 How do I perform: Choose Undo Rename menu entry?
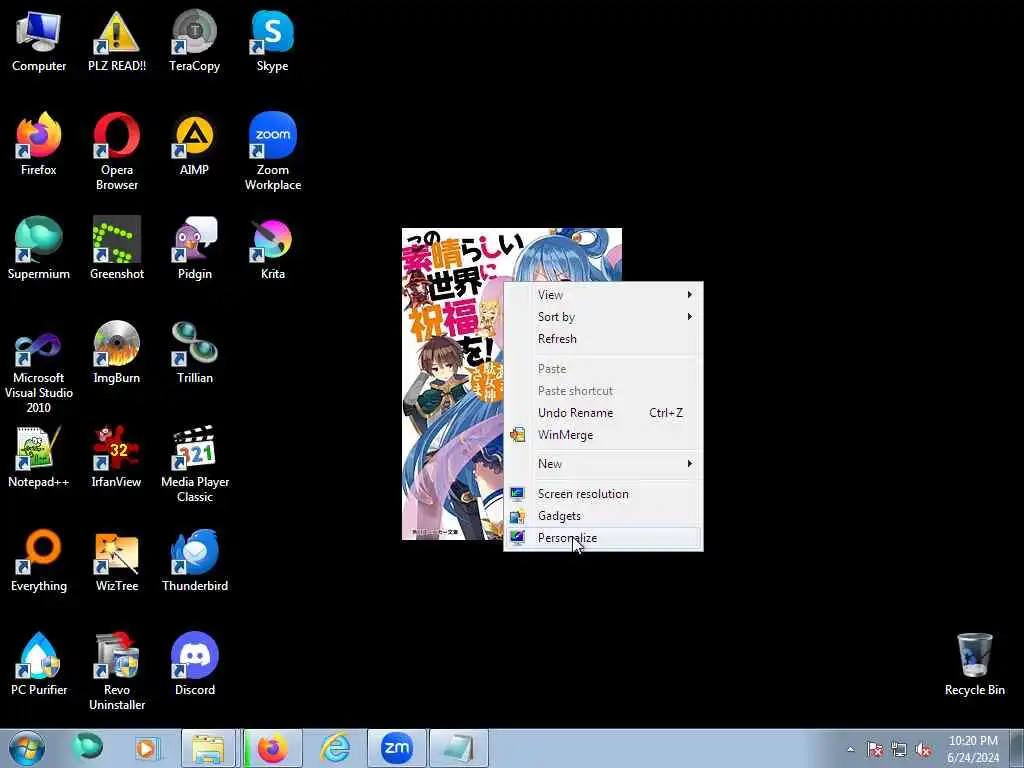pyautogui.click(x=603, y=413)
